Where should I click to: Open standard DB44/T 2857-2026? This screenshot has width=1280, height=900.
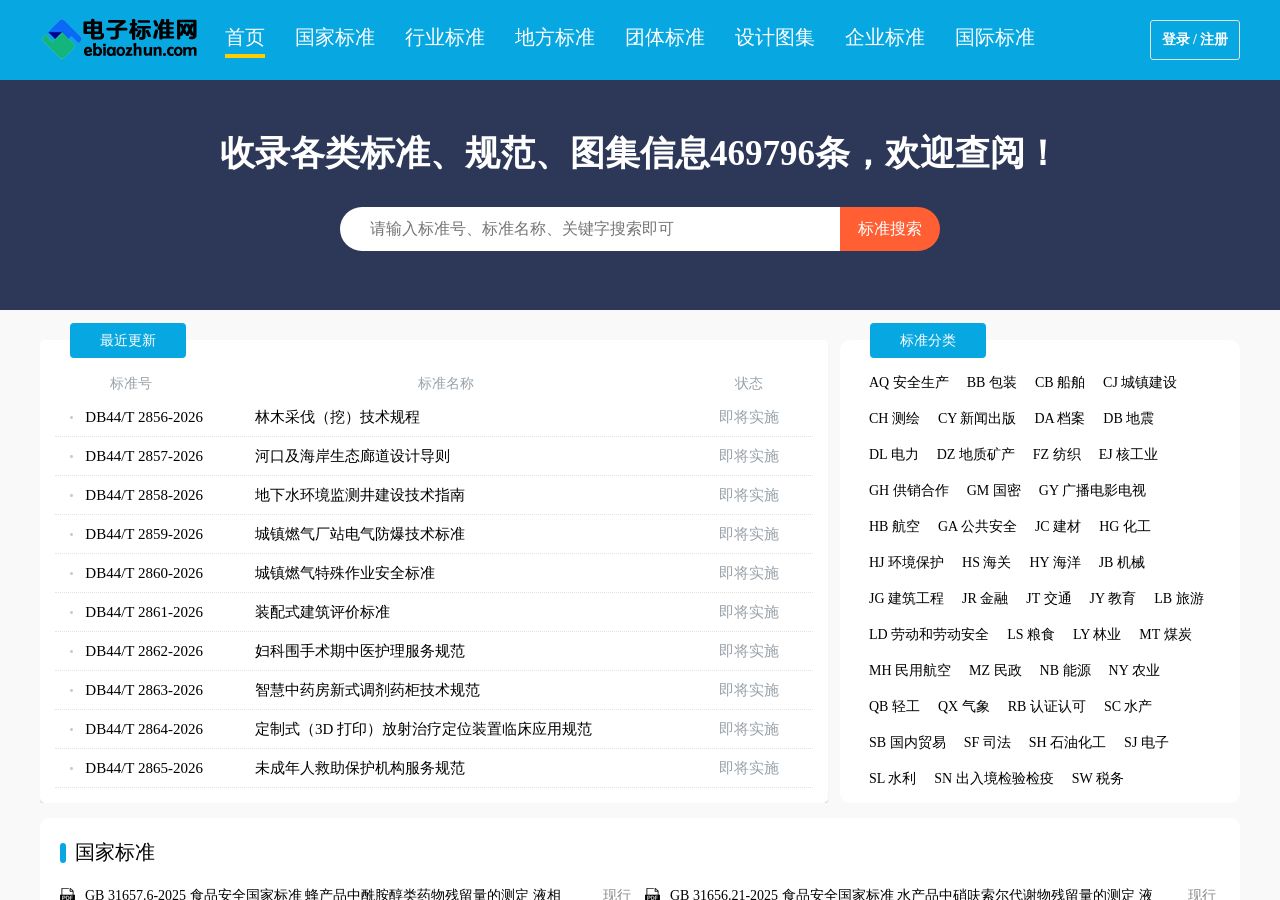pyautogui.click(x=144, y=456)
